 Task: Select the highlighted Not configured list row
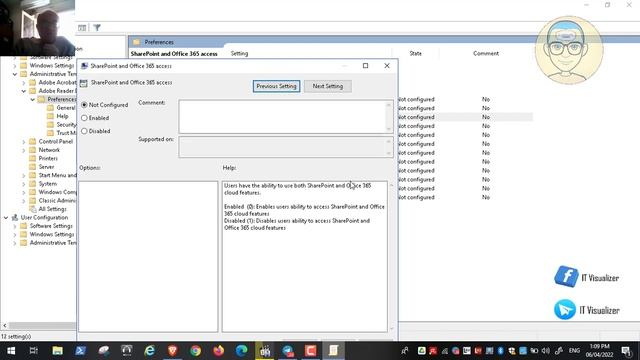465,117
